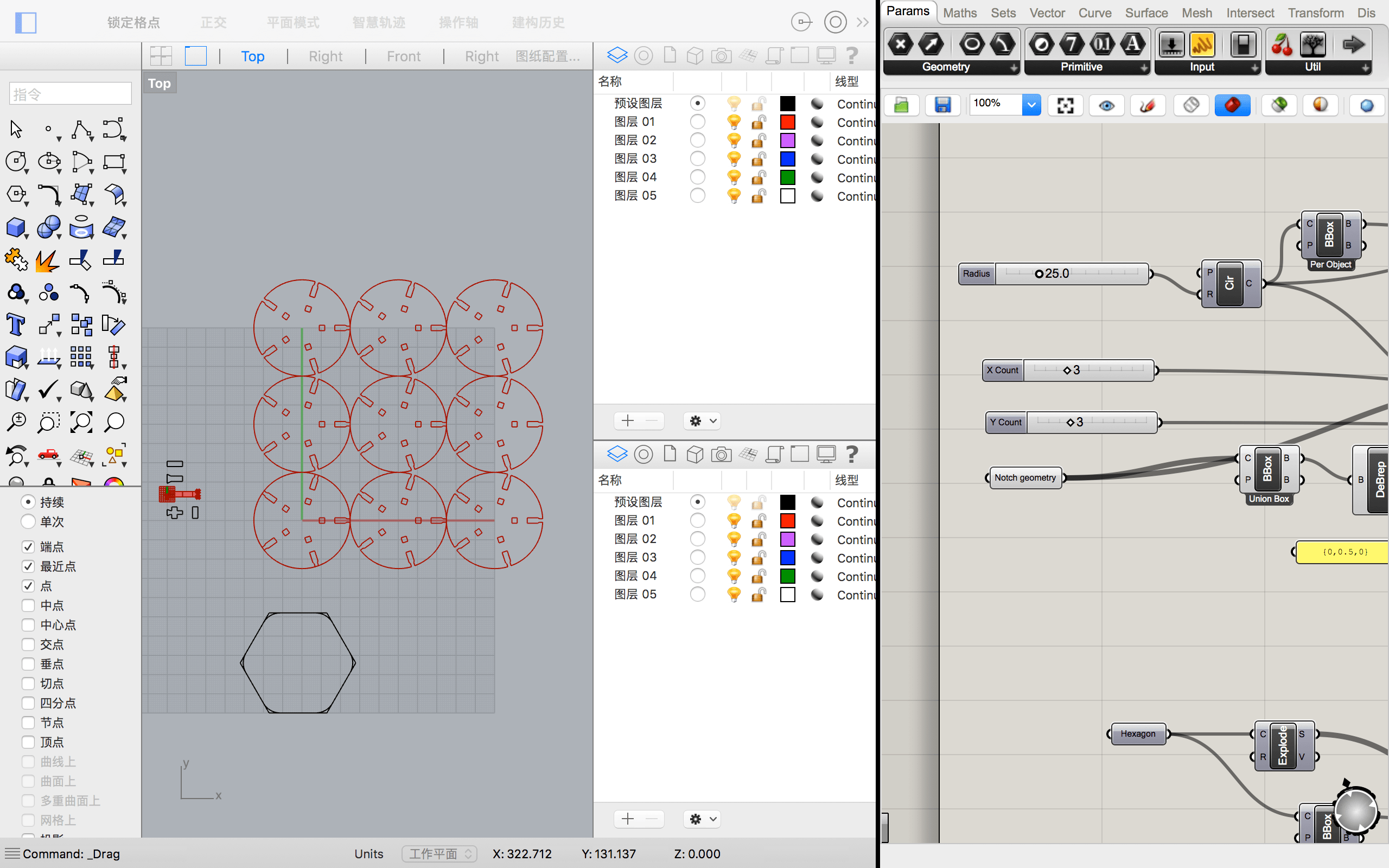
Task: Switch to the Front viewport tab
Action: 404,56
